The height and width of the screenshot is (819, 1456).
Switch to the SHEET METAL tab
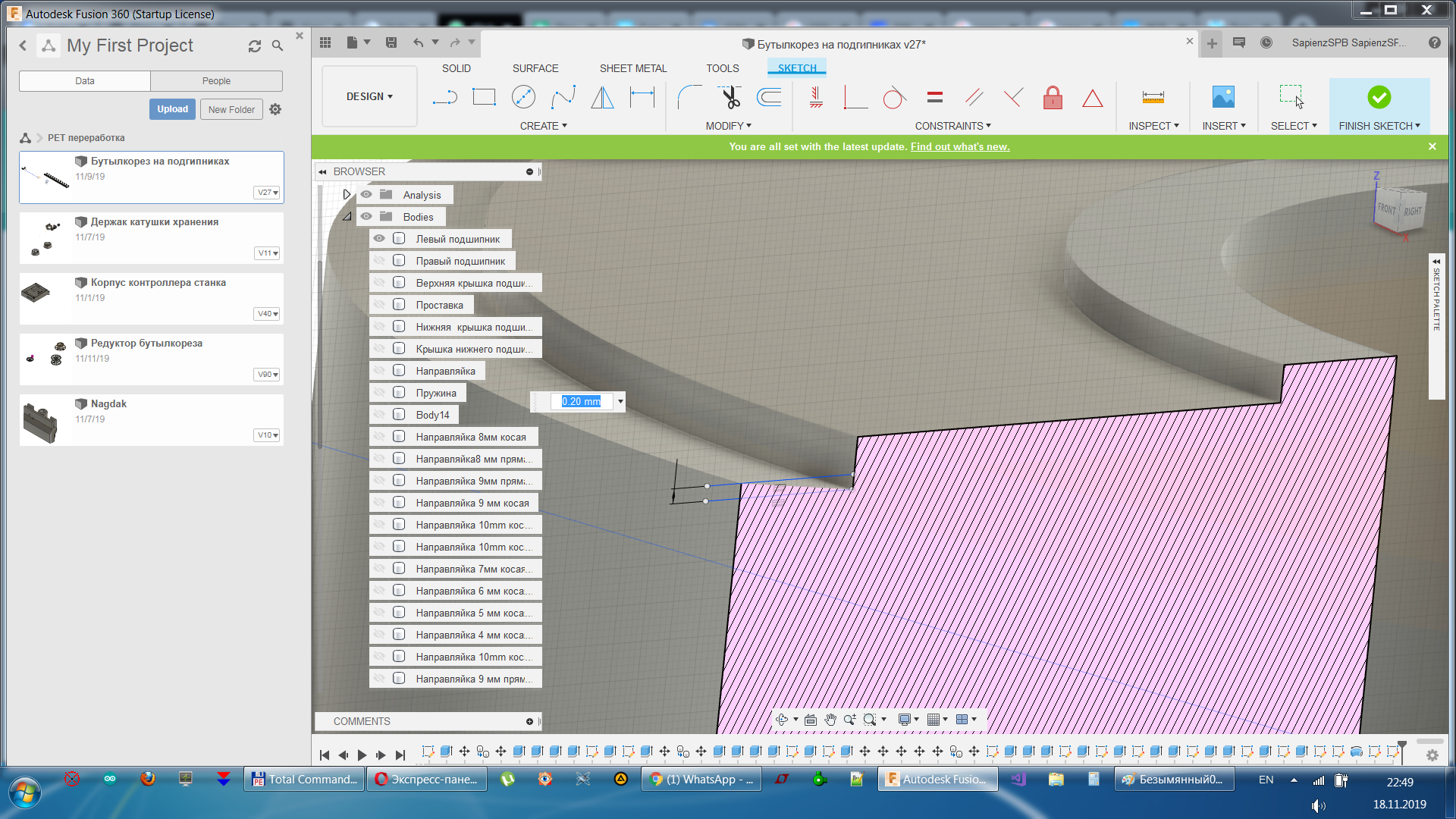point(632,68)
